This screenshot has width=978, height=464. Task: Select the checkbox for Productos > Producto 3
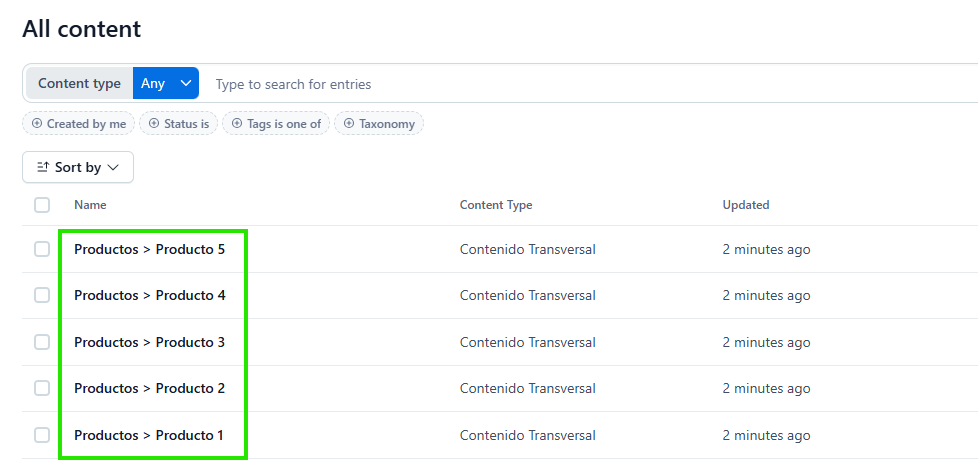(x=42, y=342)
